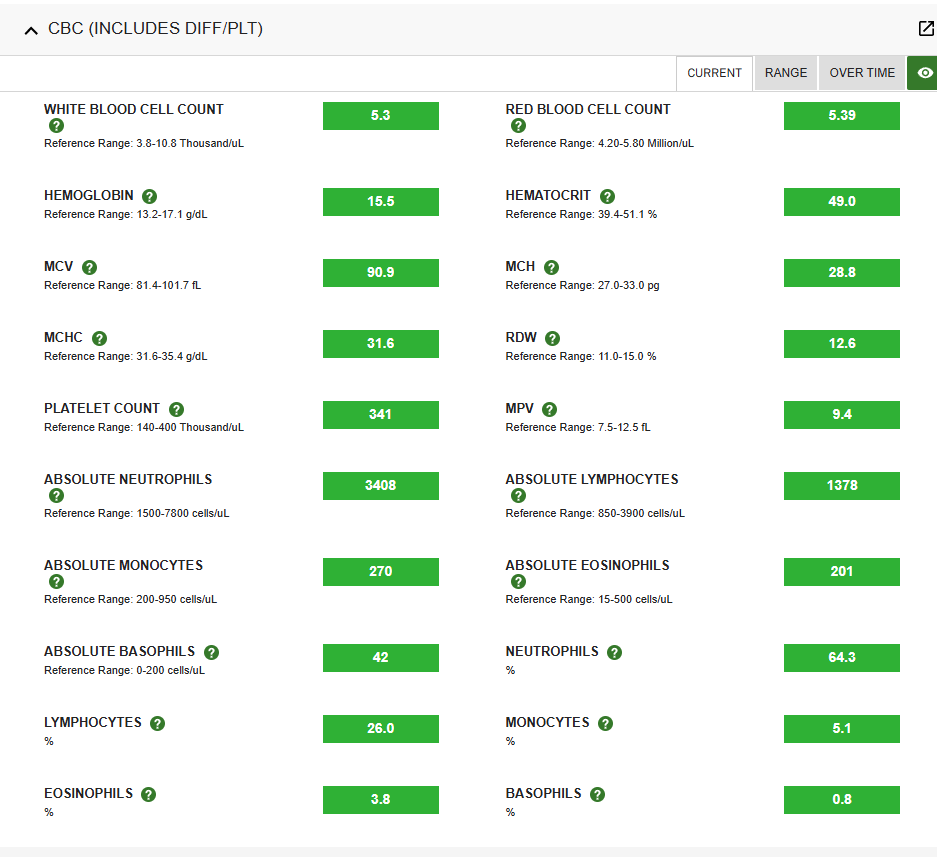Click Reference Range: 13.2-17.1 g/dL text
This screenshot has height=857, width=937.
click(125, 215)
